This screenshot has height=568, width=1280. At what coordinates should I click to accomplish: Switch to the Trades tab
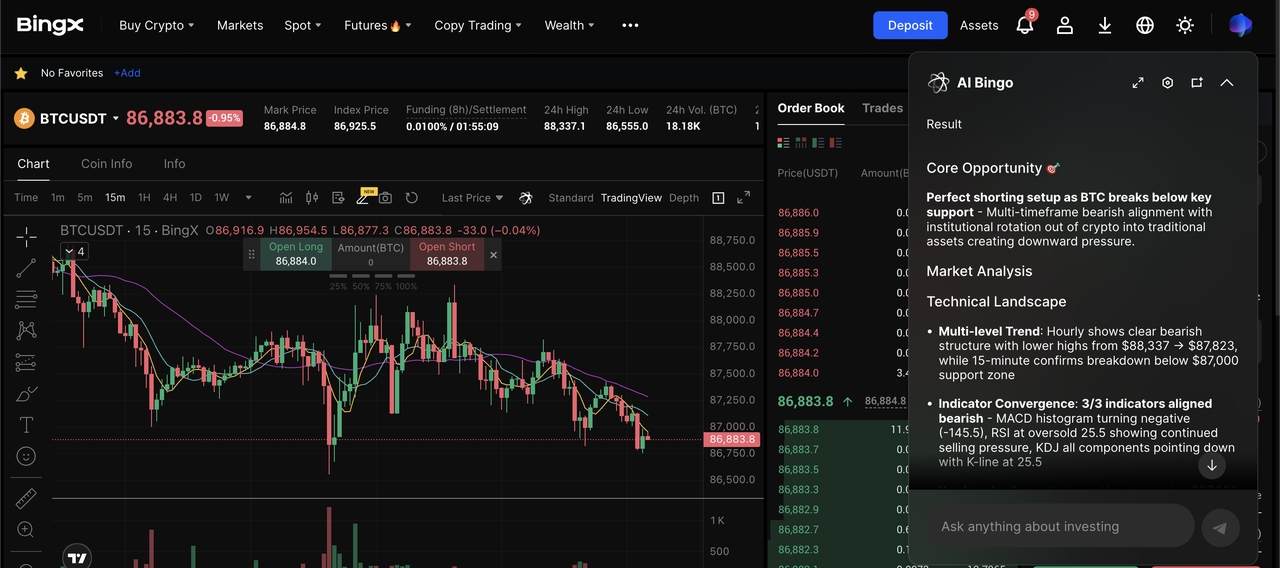(882, 108)
